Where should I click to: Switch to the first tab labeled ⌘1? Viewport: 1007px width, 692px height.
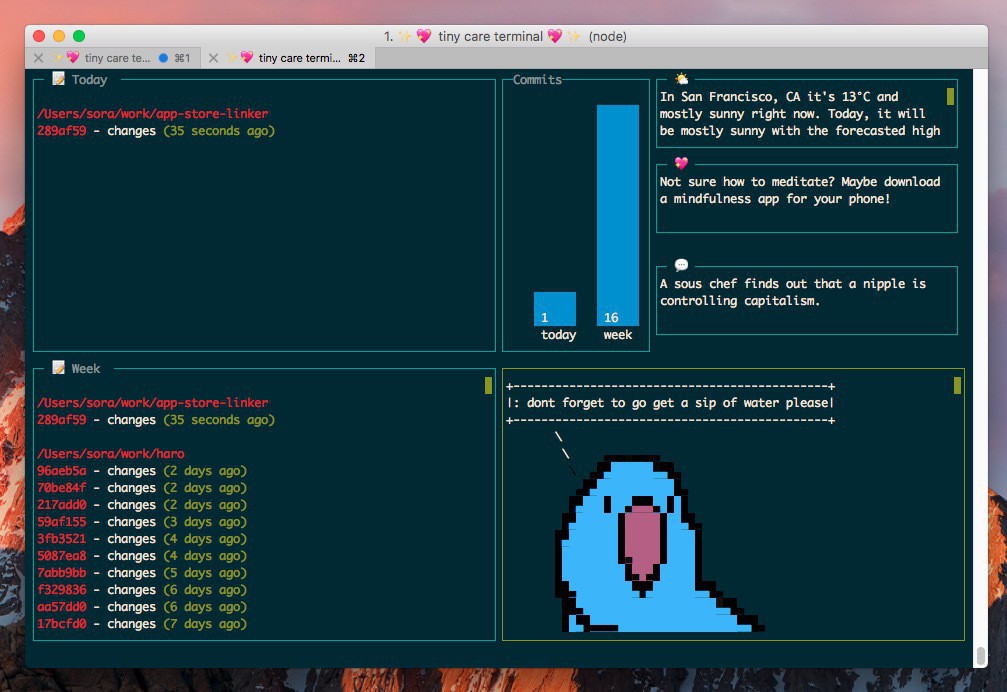110,58
